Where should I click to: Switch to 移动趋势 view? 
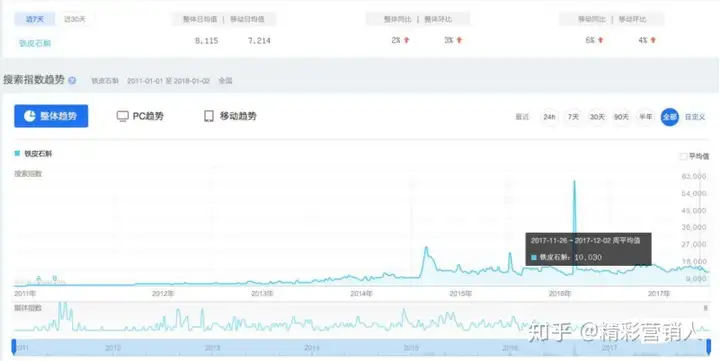point(230,116)
